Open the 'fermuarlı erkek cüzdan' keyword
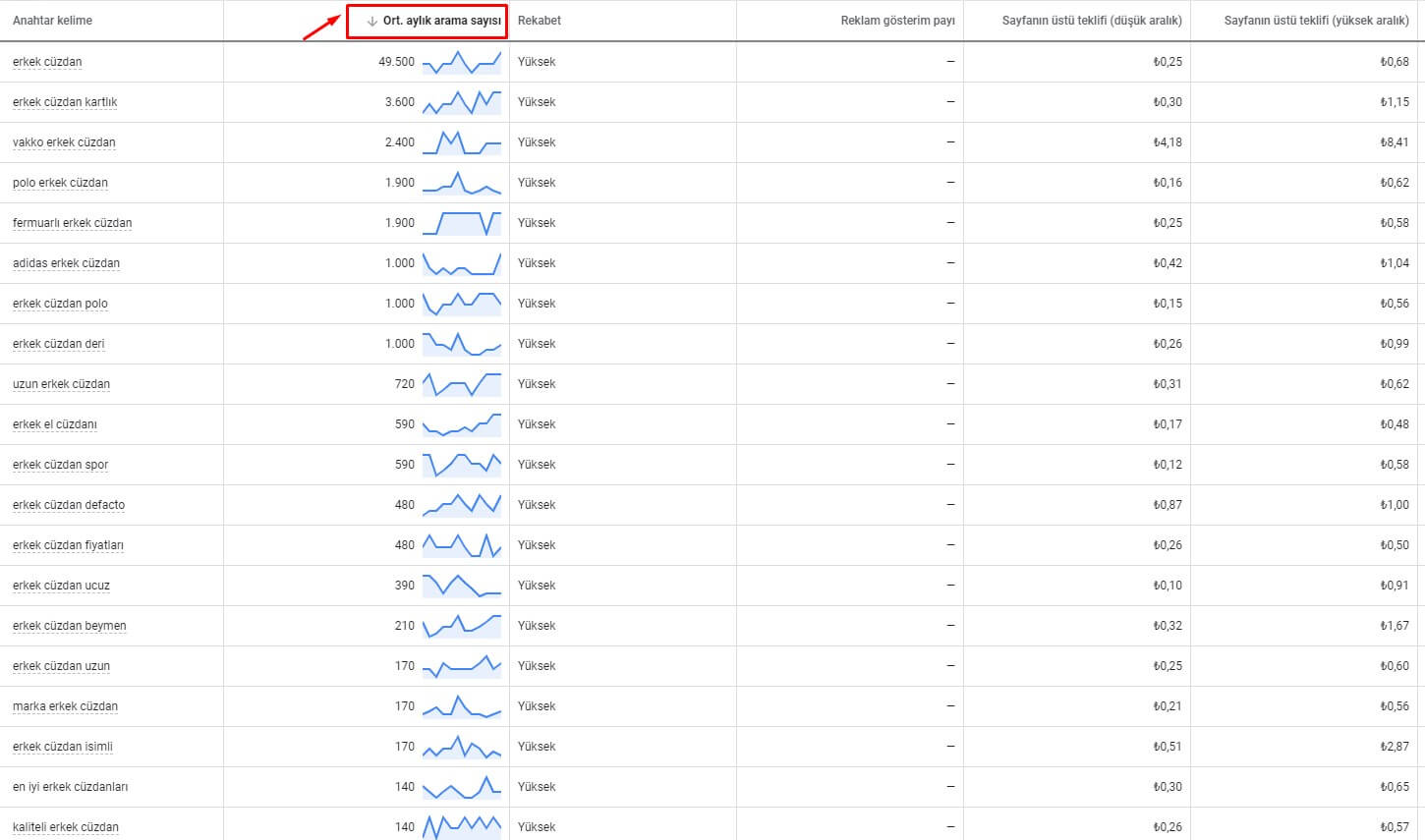This screenshot has height=840, width=1425. (x=72, y=223)
